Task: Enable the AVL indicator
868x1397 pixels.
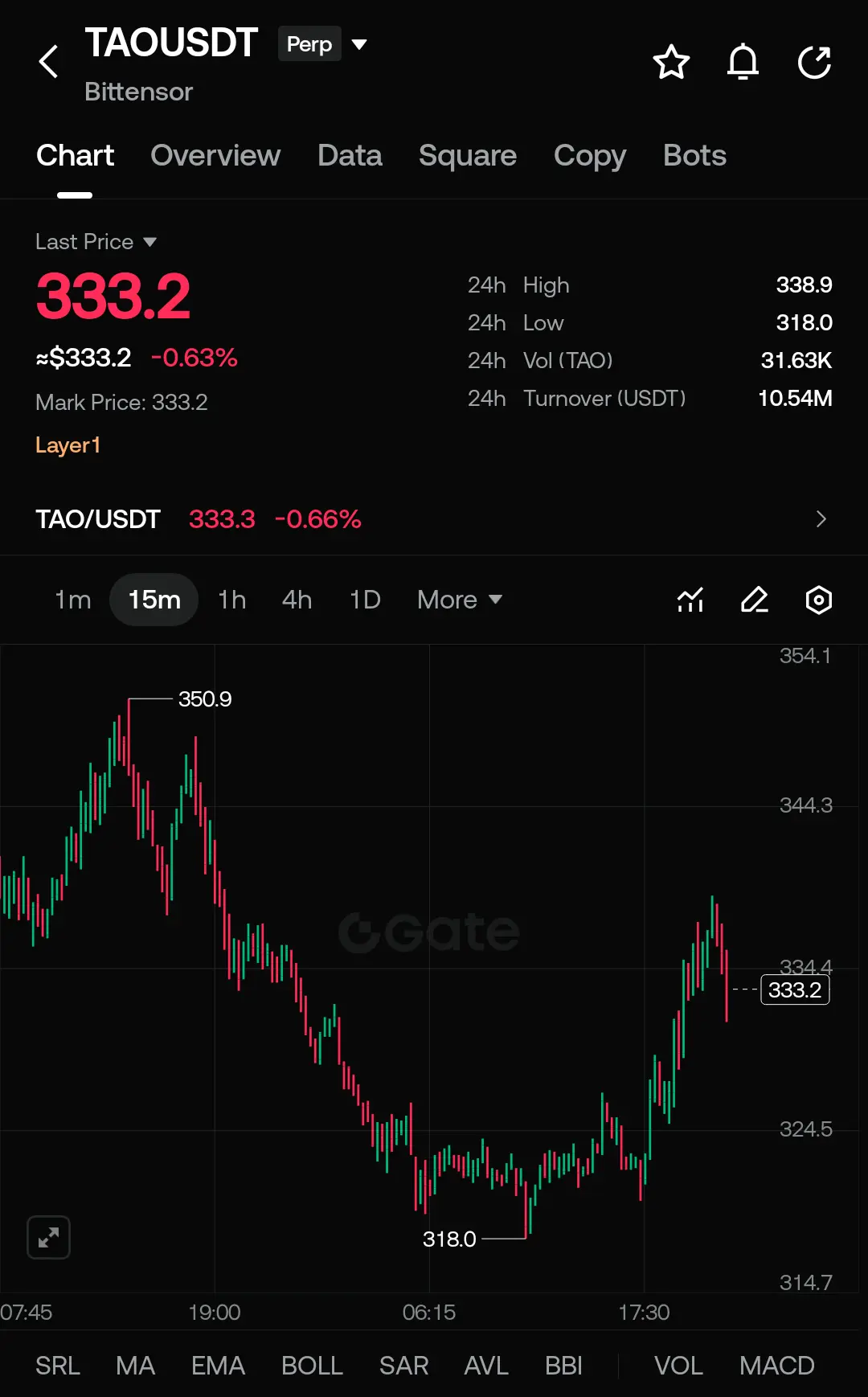Action: 486,1366
